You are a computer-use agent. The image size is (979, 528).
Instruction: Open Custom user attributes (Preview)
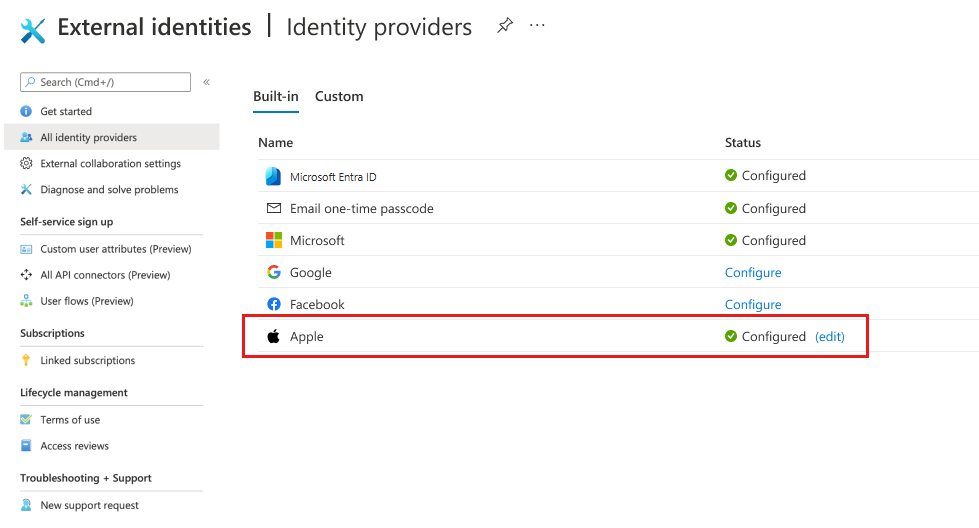[x=116, y=249]
